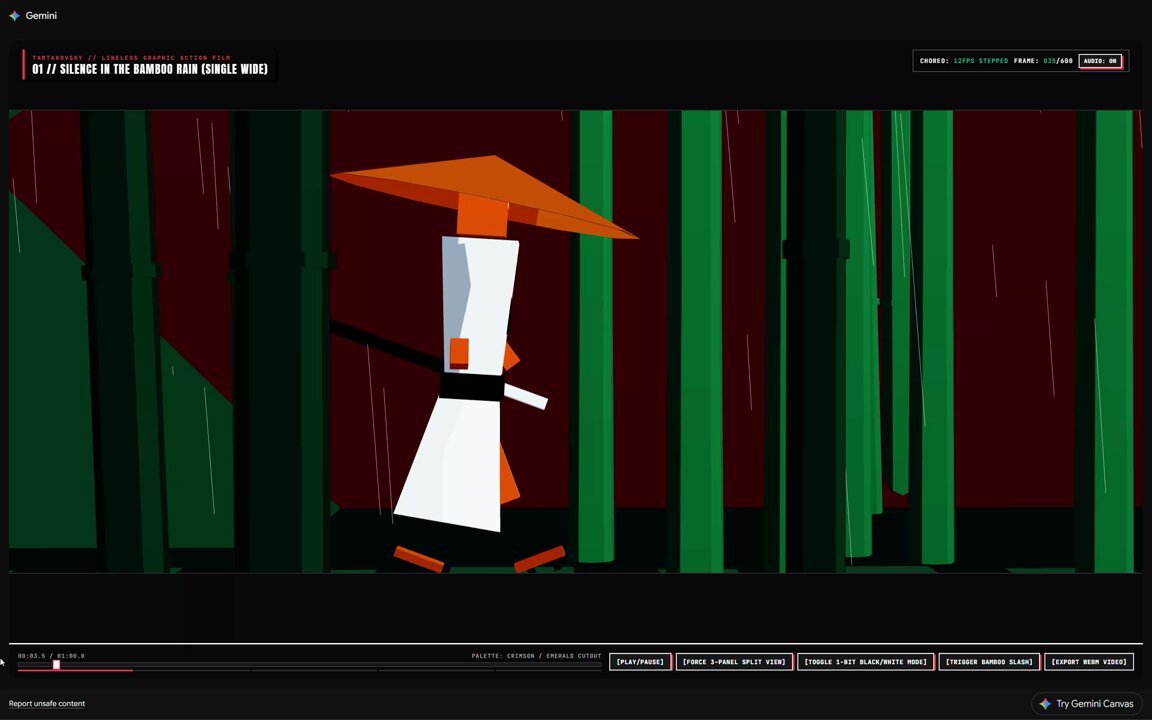Click the [PLAY/PAUSE] button
The width and height of the screenshot is (1152, 720).
(x=640, y=662)
